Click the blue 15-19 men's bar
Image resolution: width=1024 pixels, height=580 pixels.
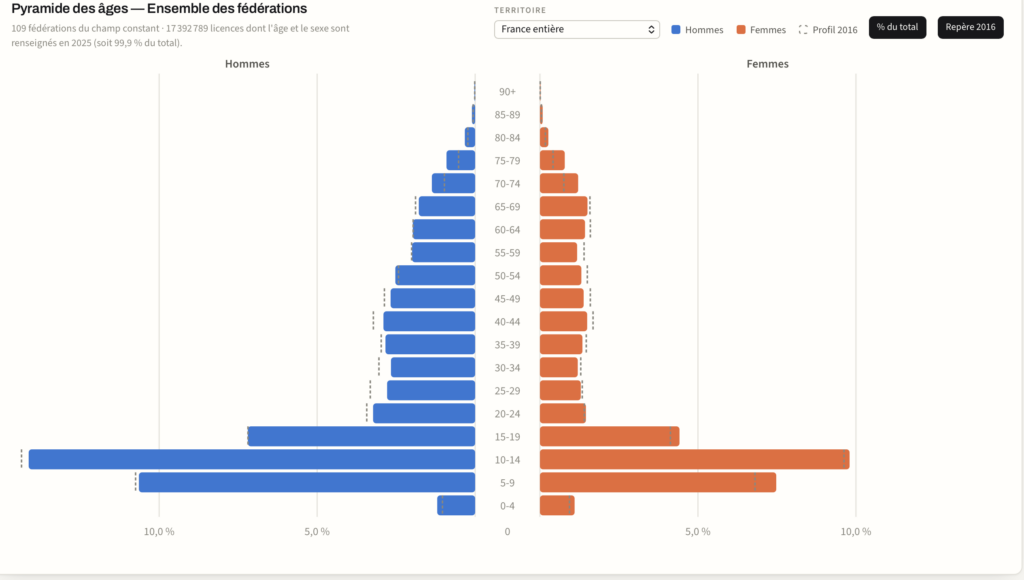click(x=362, y=436)
